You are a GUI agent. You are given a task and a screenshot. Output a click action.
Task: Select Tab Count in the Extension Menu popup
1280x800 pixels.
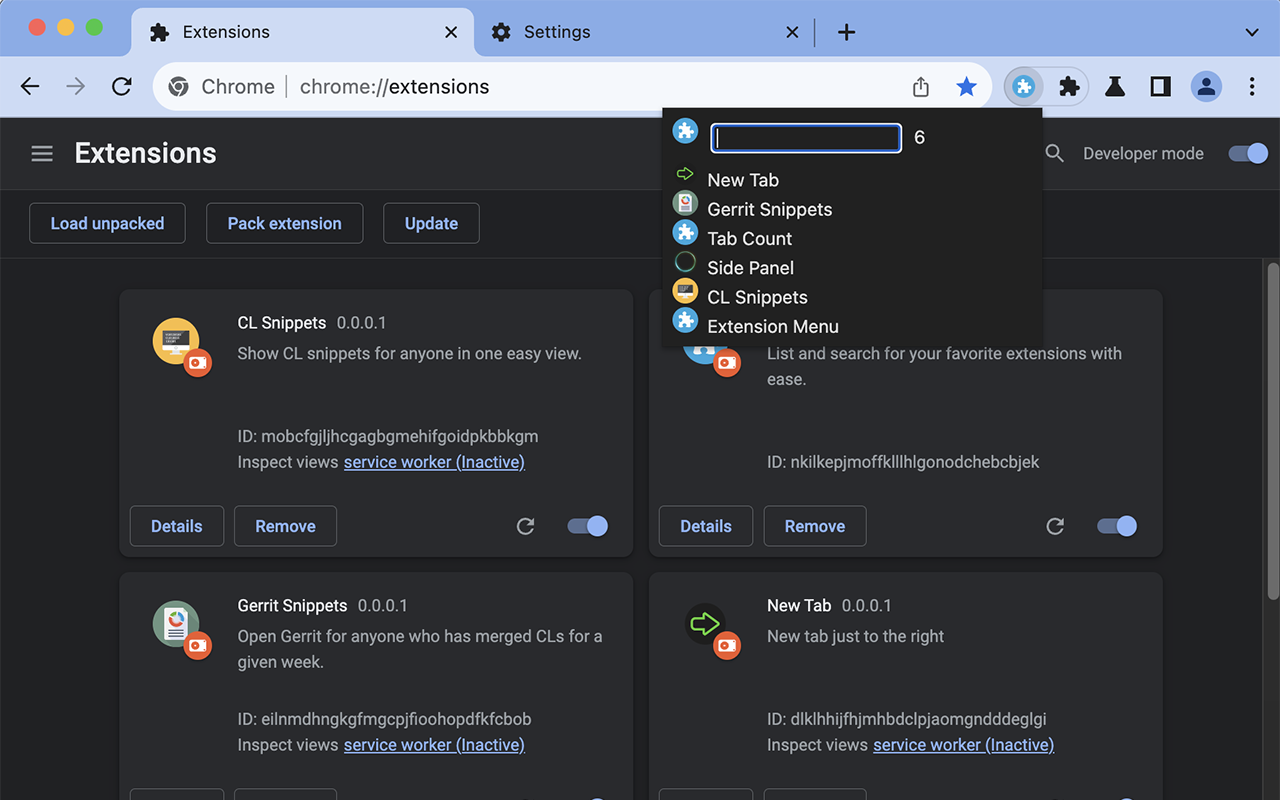(x=749, y=238)
